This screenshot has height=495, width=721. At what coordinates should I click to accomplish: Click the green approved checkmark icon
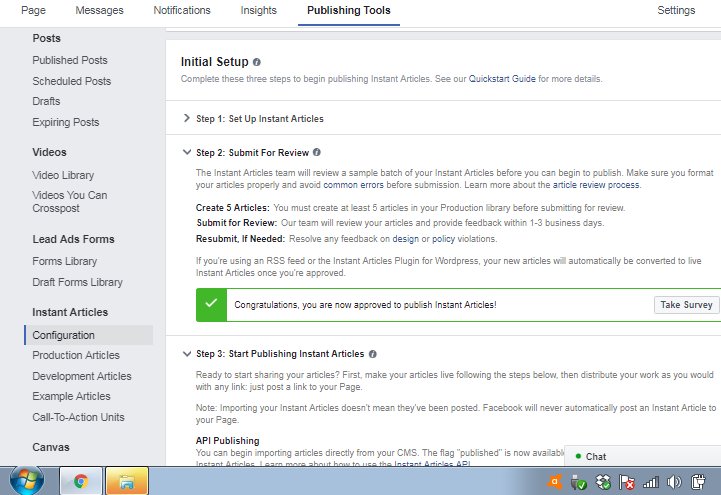[x=211, y=304]
